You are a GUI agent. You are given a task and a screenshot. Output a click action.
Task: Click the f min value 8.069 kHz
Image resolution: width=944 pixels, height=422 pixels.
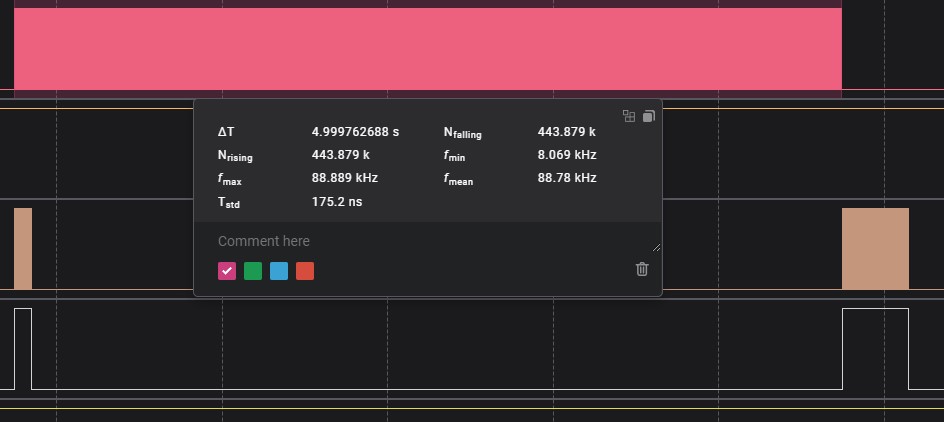pos(567,155)
